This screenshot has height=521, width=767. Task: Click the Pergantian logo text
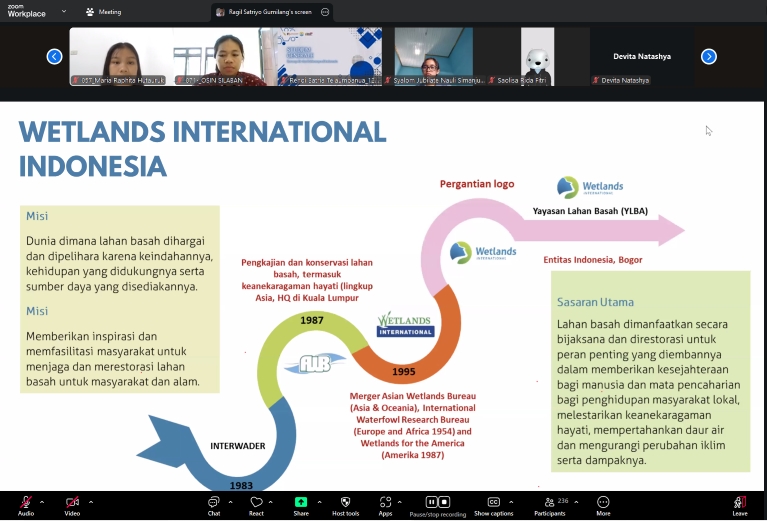click(x=477, y=184)
